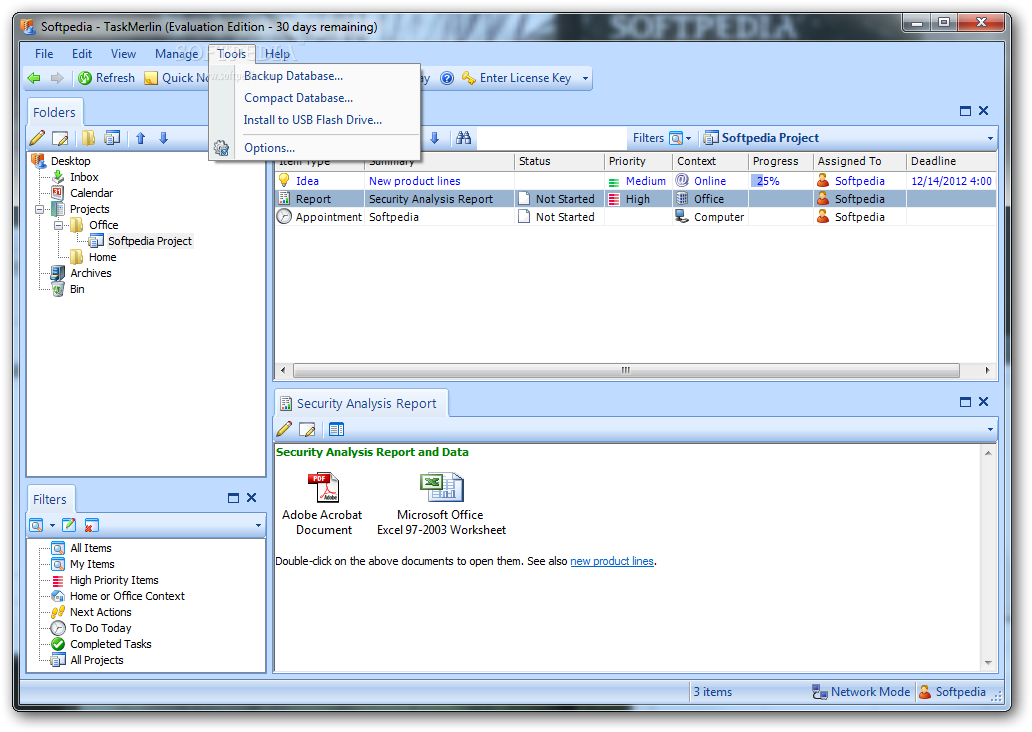The height and width of the screenshot is (732, 1032).
Task: Click the pencil edit icon in report panel
Action: pos(284,430)
